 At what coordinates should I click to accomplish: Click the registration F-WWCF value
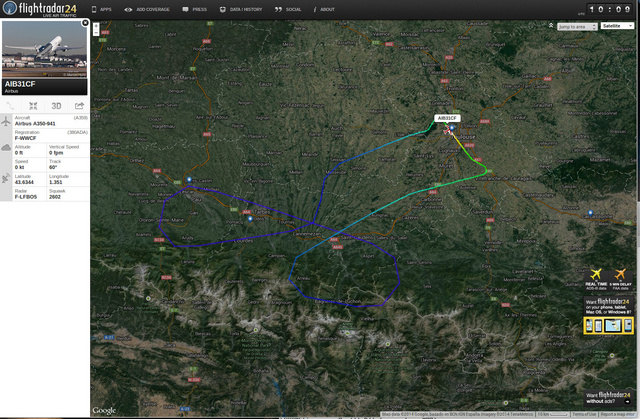[26, 138]
